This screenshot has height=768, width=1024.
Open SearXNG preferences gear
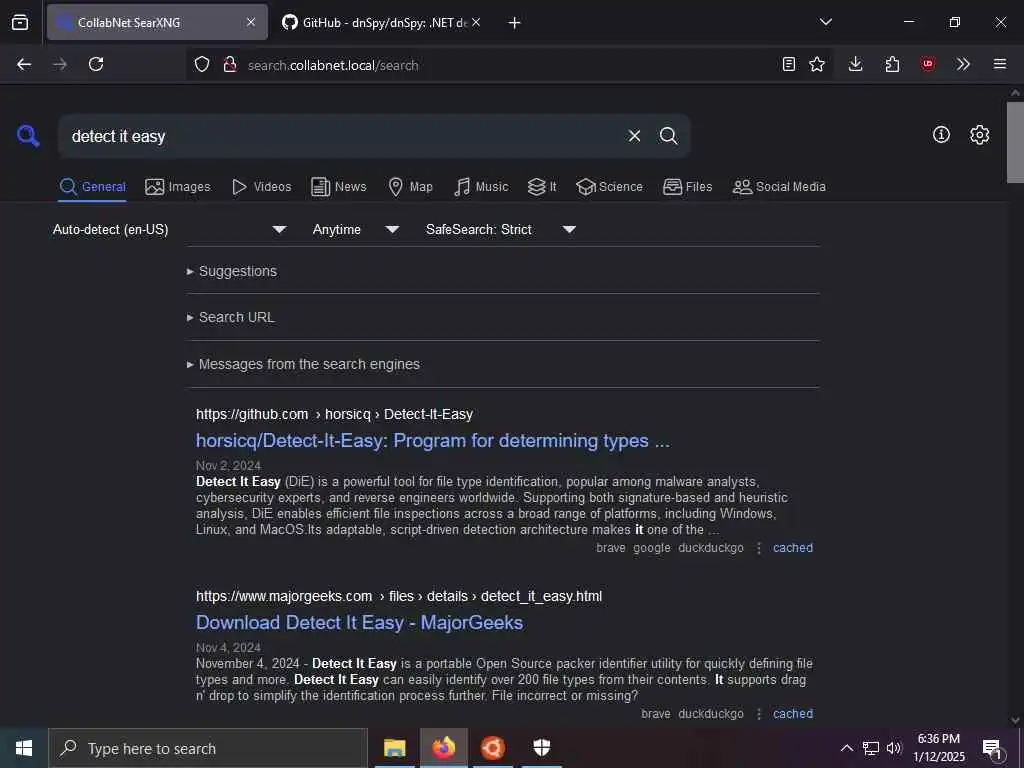click(x=980, y=135)
